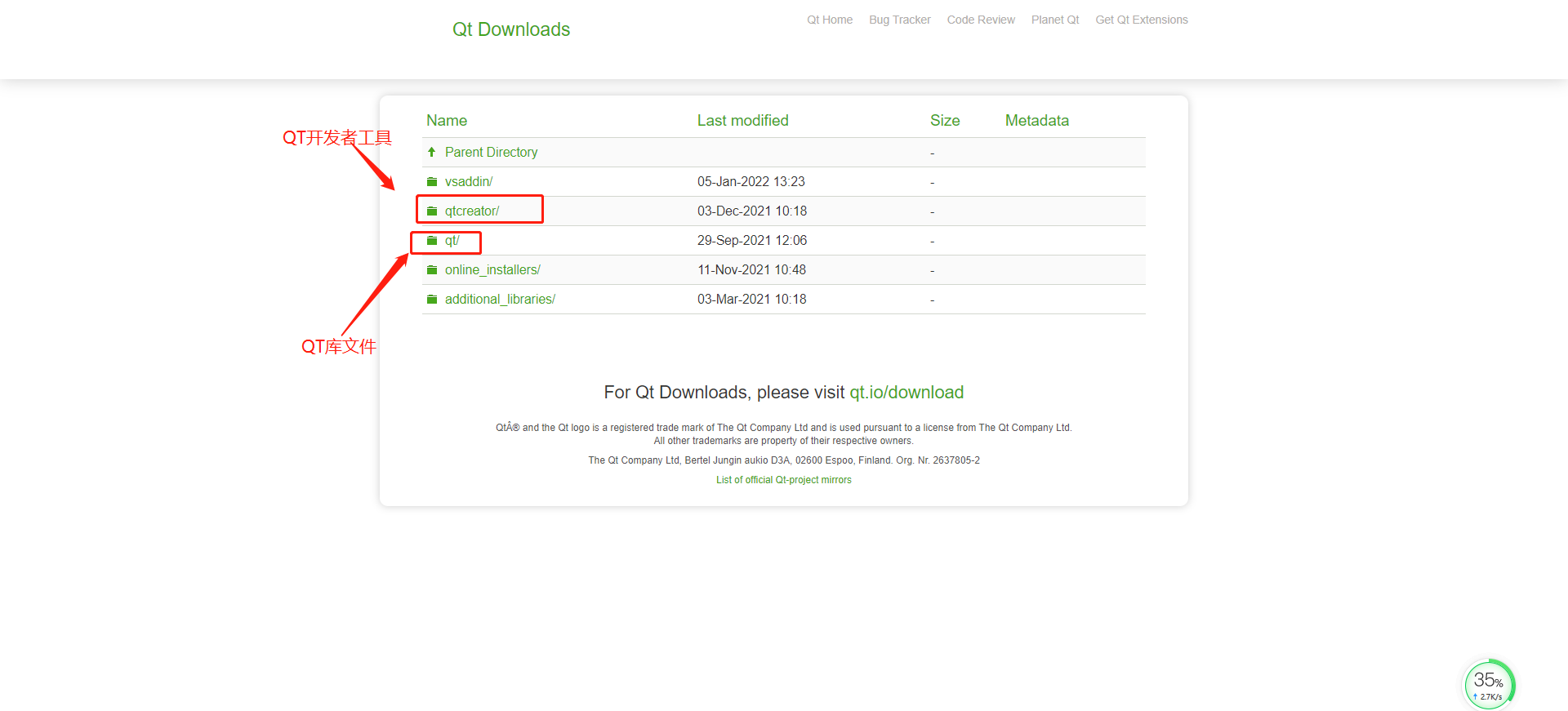This screenshot has width=1568, height=711.
Task: Click the qt folder icon
Action: (x=432, y=240)
